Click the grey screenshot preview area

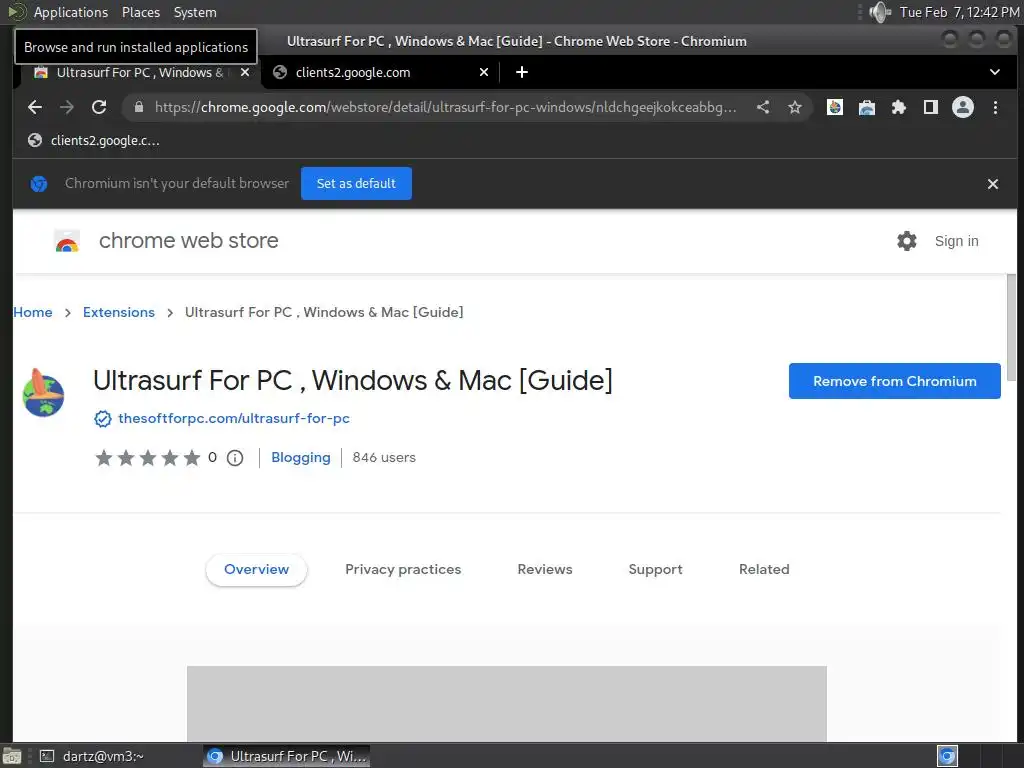click(x=507, y=703)
